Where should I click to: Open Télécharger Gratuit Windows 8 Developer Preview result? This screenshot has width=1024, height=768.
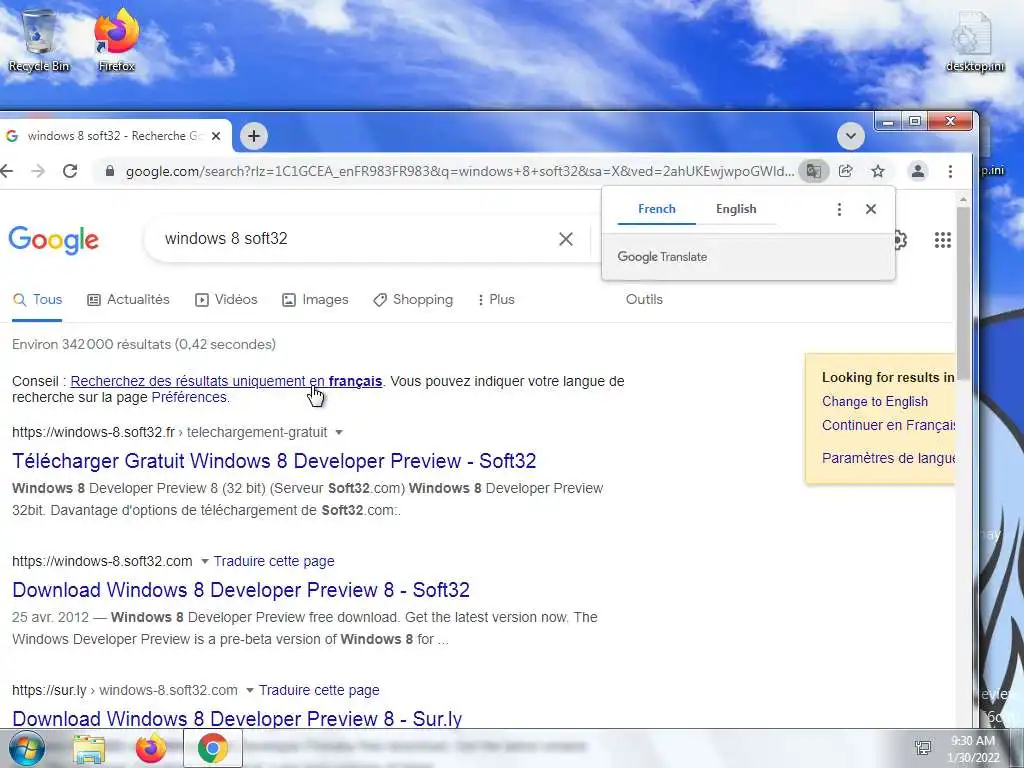(274, 460)
